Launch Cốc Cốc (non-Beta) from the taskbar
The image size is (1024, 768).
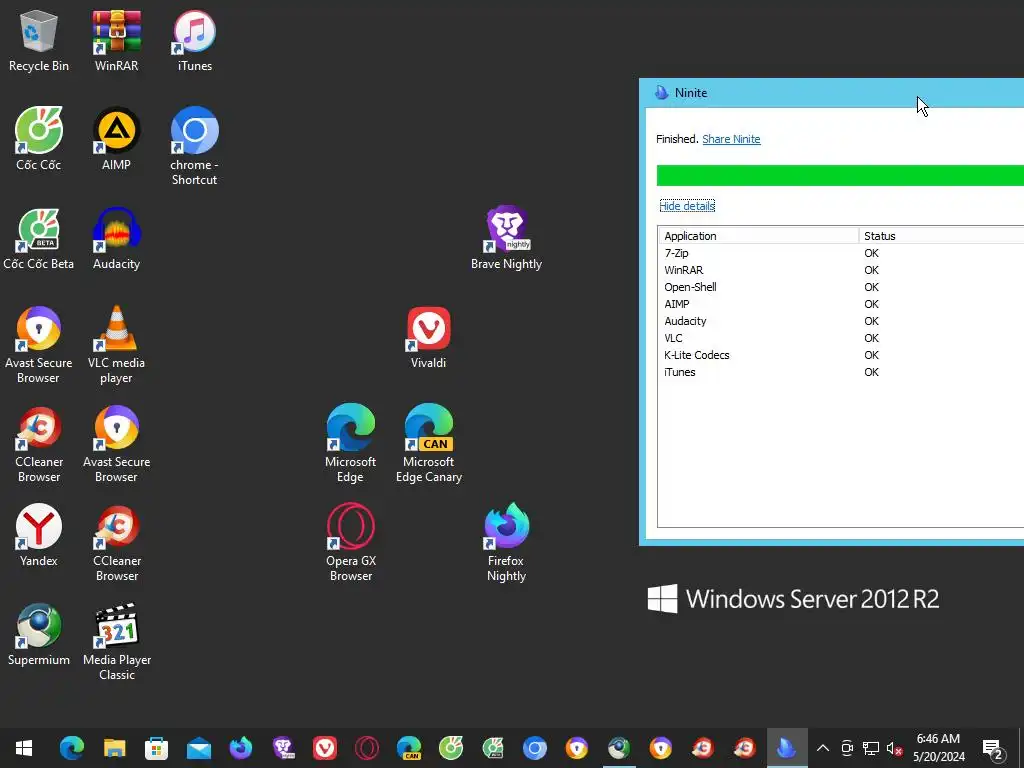pyautogui.click(x=451, y=748)
